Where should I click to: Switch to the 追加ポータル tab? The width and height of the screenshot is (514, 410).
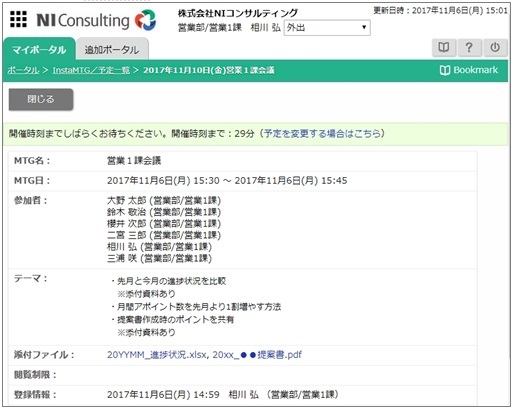point(112,50)
